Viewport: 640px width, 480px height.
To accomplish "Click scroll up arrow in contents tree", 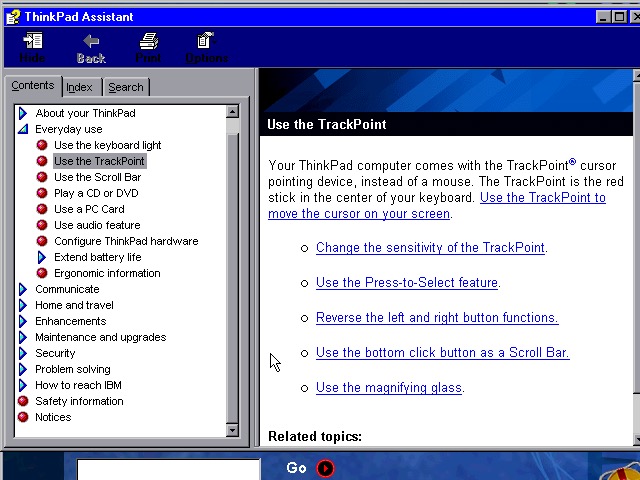I will [x=232, y=111].
